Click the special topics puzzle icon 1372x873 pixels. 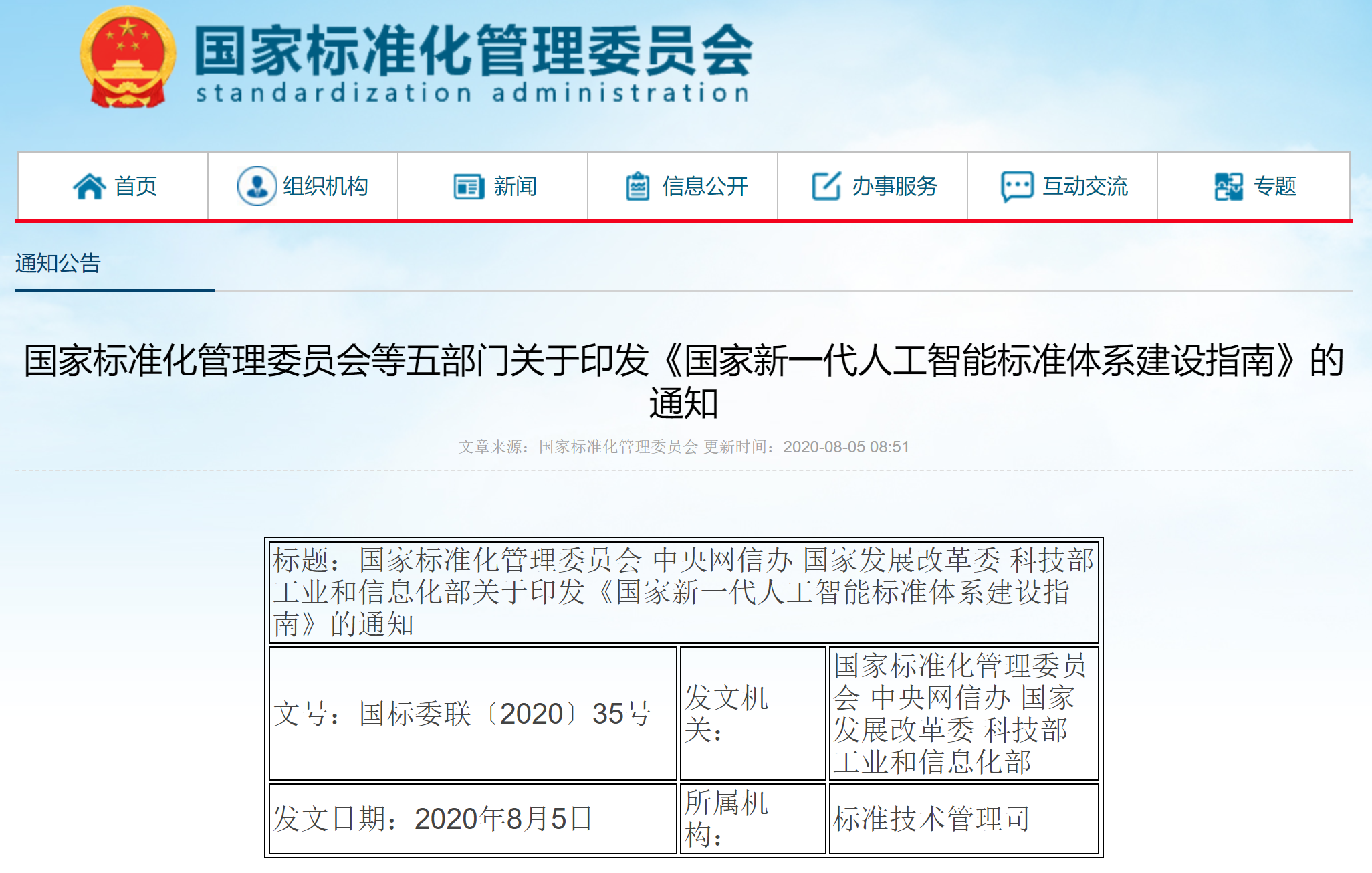click(x=1228, y=187)
